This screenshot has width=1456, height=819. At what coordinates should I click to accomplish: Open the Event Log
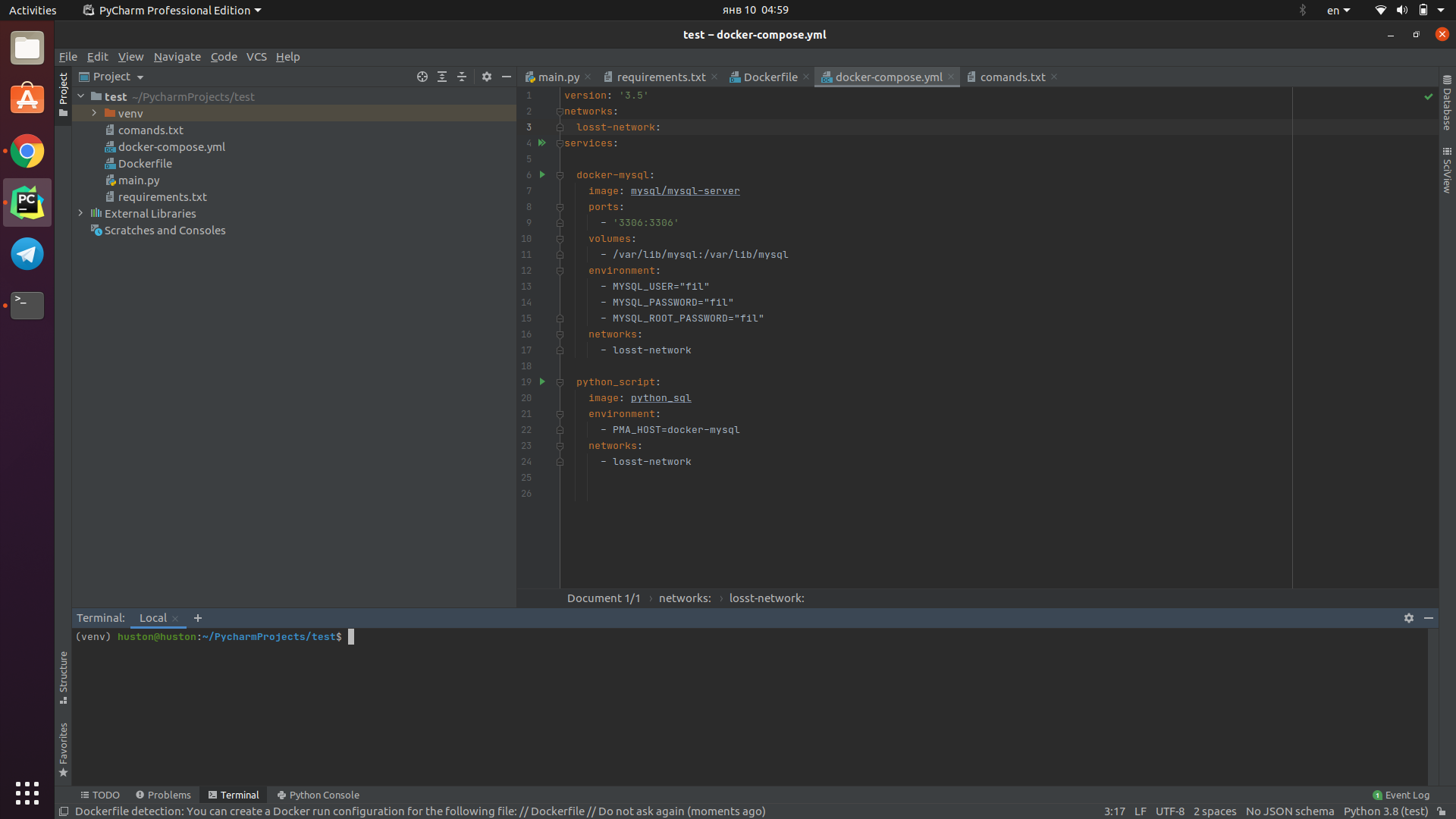[1401, 795]
